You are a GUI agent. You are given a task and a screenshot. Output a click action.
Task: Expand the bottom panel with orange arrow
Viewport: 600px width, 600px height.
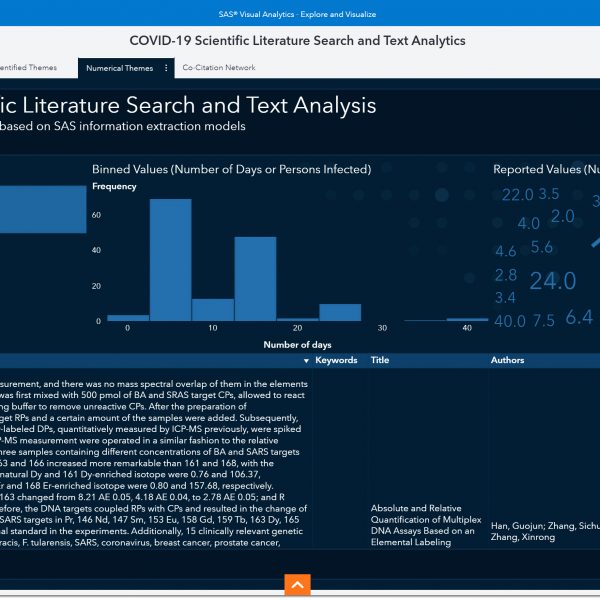[x=297, y=584]
